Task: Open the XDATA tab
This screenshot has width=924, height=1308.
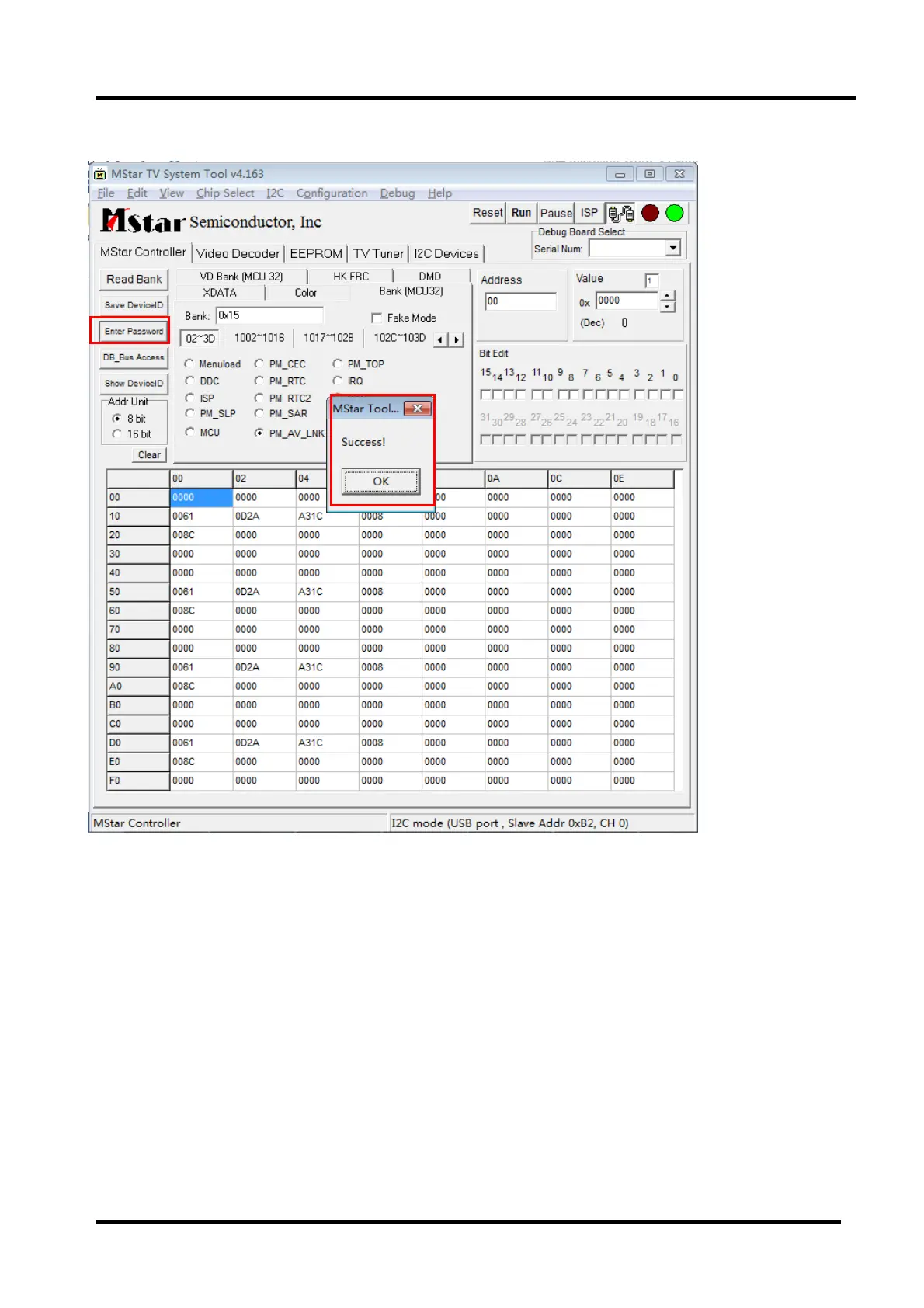Action: pos(220,293)
